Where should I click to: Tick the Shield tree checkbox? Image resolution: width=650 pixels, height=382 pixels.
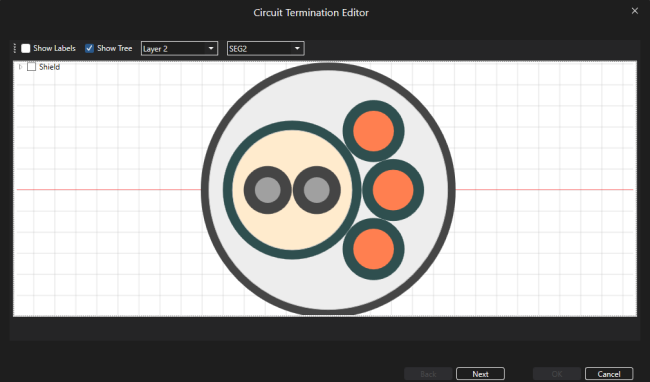point(32,67)
